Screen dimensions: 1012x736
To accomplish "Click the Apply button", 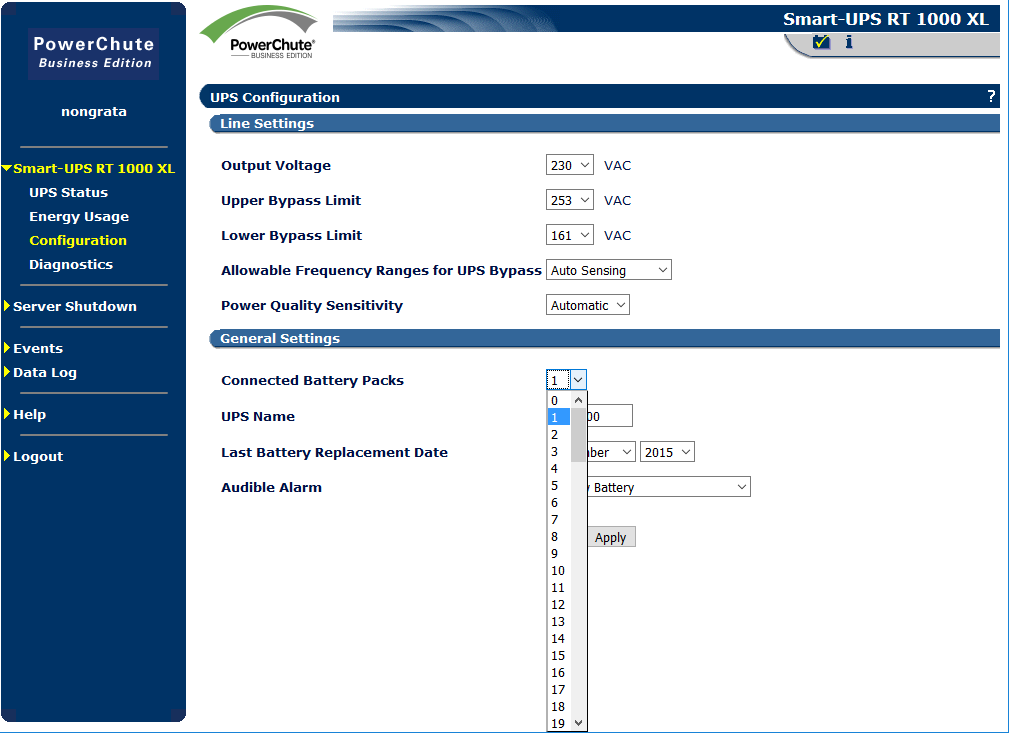I will (x=611, y=537).
